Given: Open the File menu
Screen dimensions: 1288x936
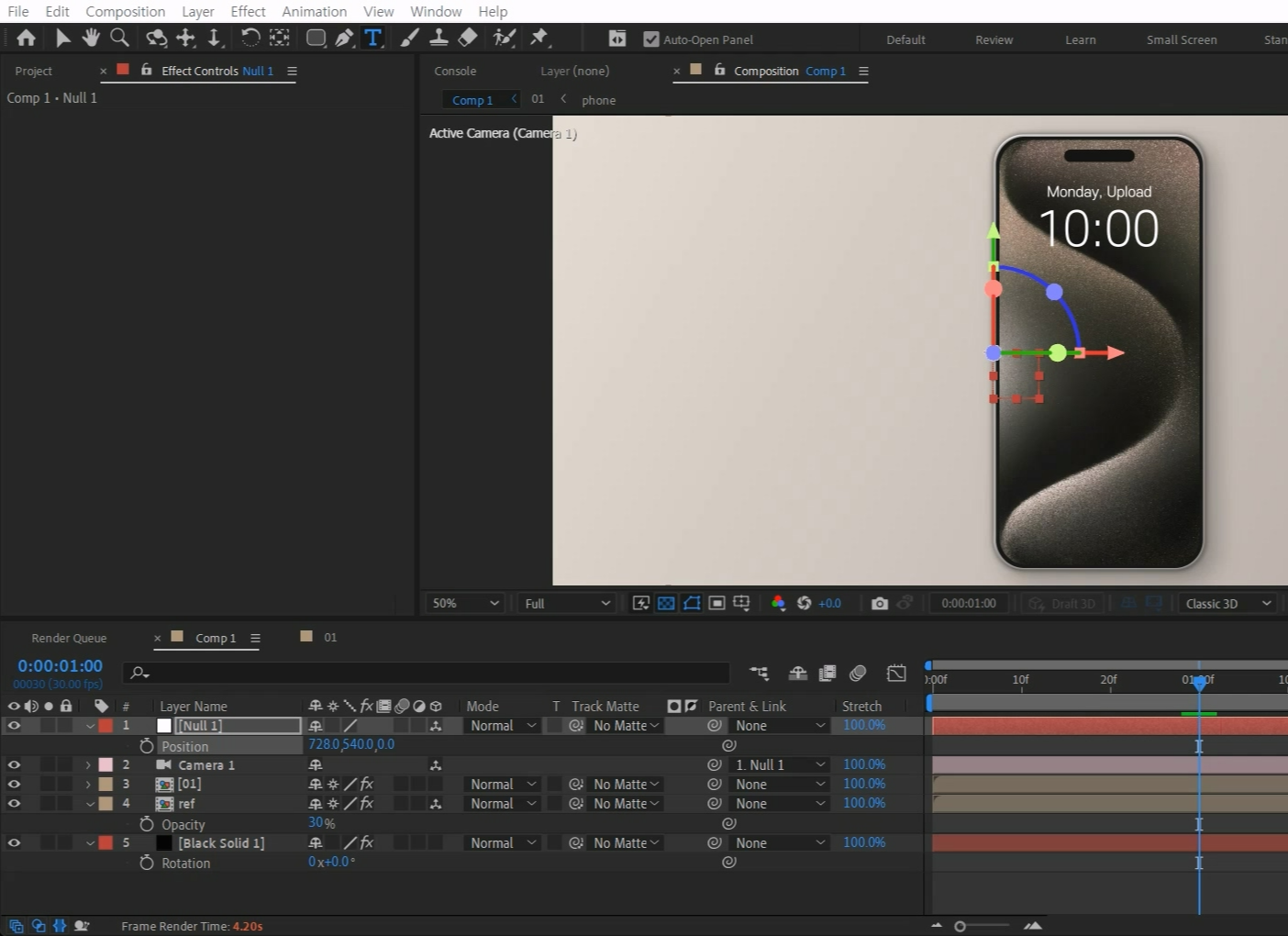Looking at the screenshot, I should pyautogui.click(x=18, y=11).
